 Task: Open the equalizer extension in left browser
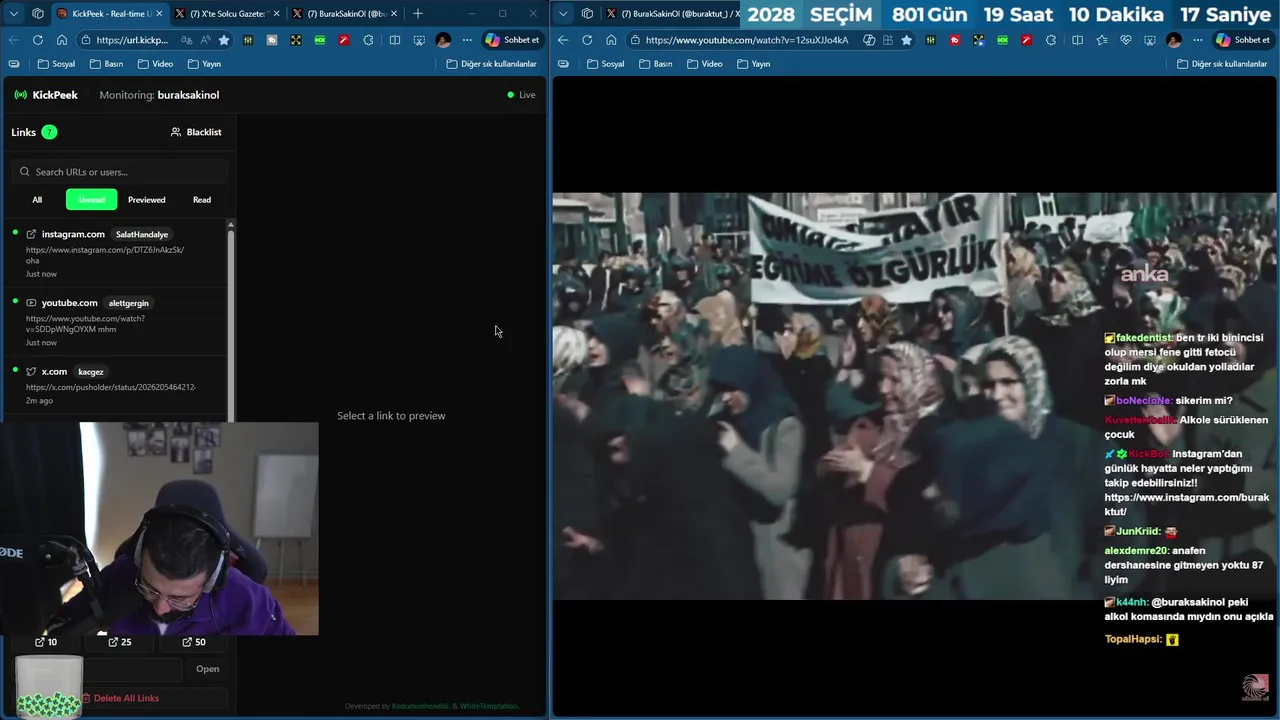click(246, 40)
